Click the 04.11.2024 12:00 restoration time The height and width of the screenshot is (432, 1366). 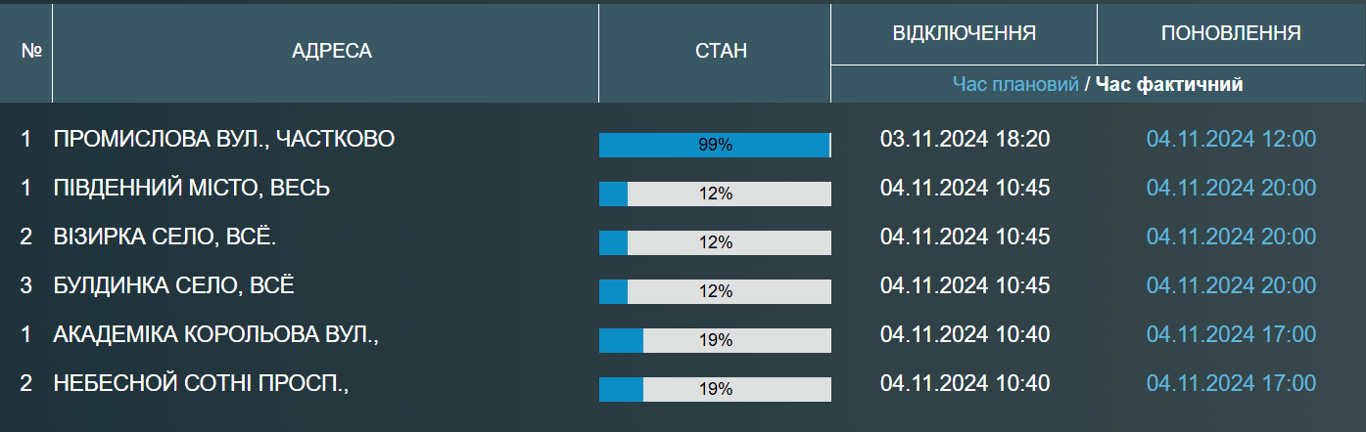[1231, 139]
